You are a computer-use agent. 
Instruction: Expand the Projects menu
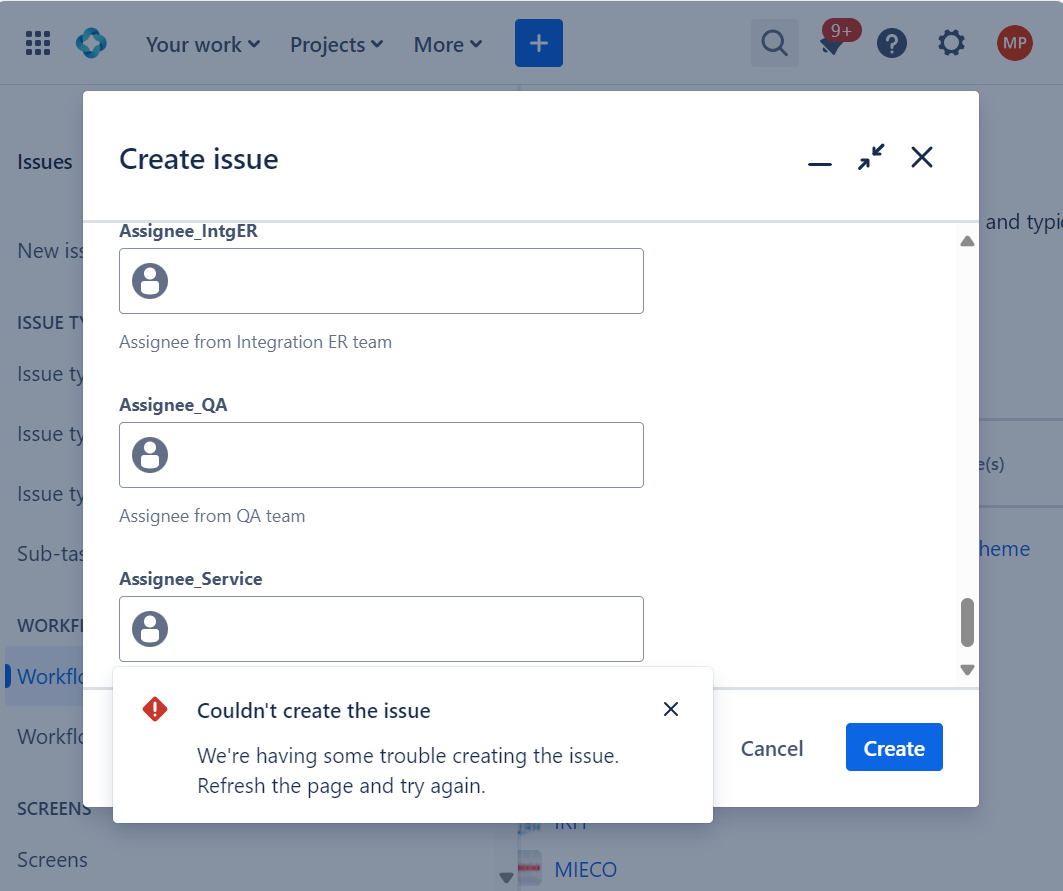tap(337, 45)
